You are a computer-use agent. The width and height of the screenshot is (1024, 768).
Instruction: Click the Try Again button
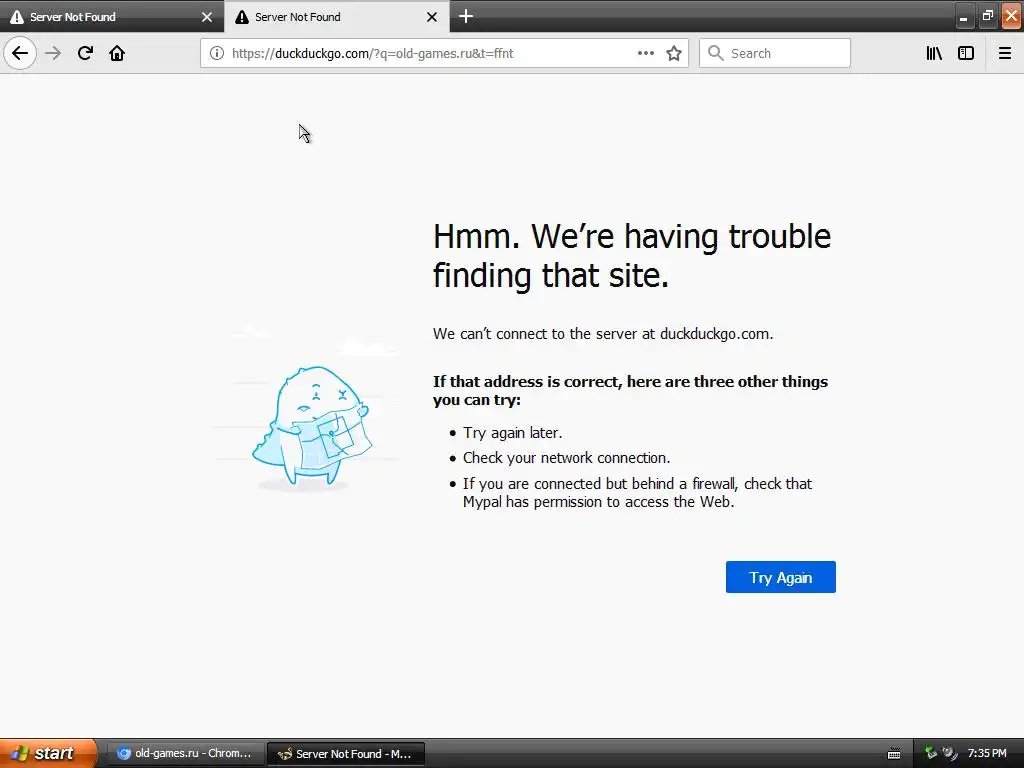[x=780, y=577]
